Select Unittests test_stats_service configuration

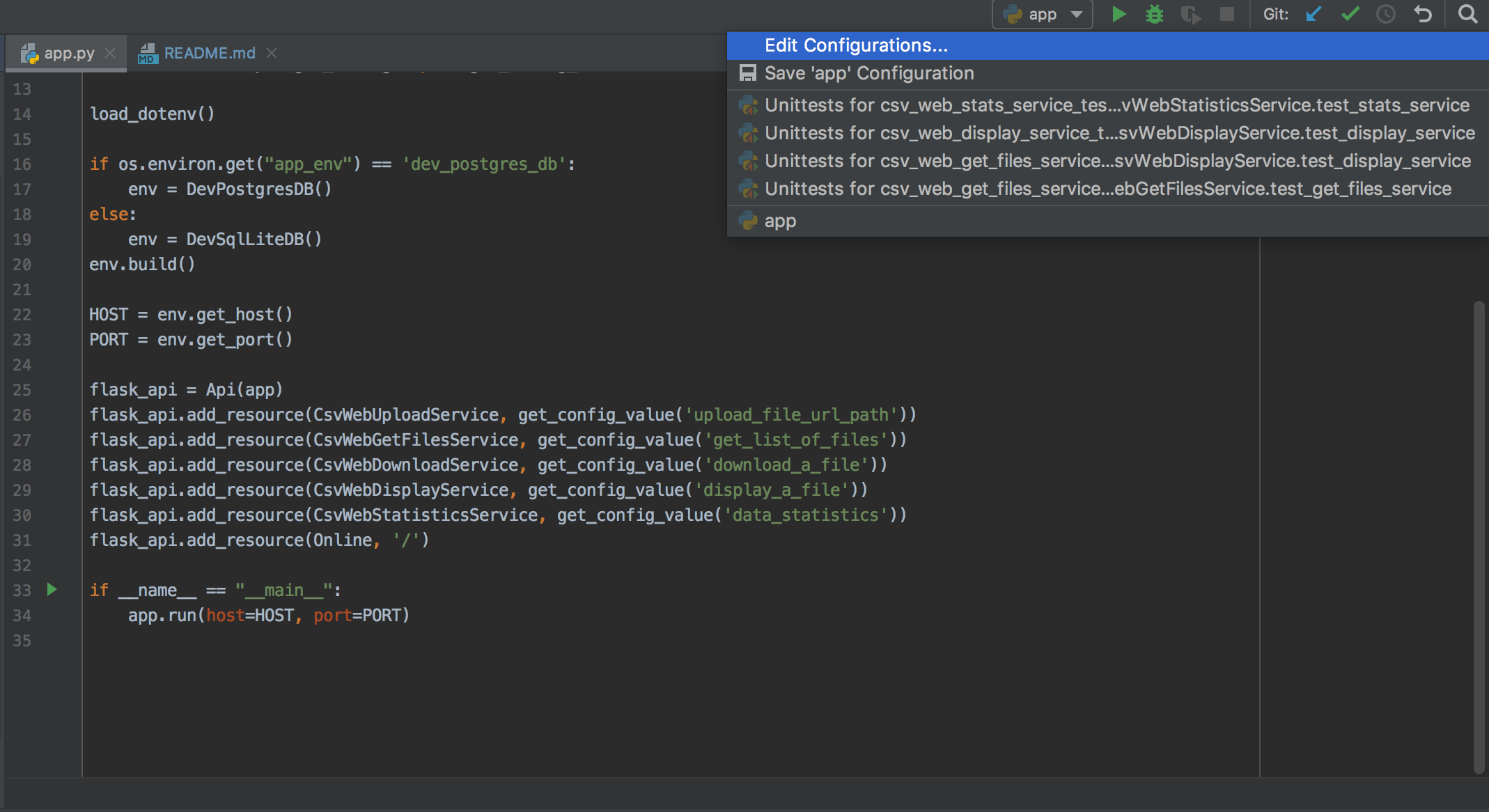click(x=1116, y=105)
